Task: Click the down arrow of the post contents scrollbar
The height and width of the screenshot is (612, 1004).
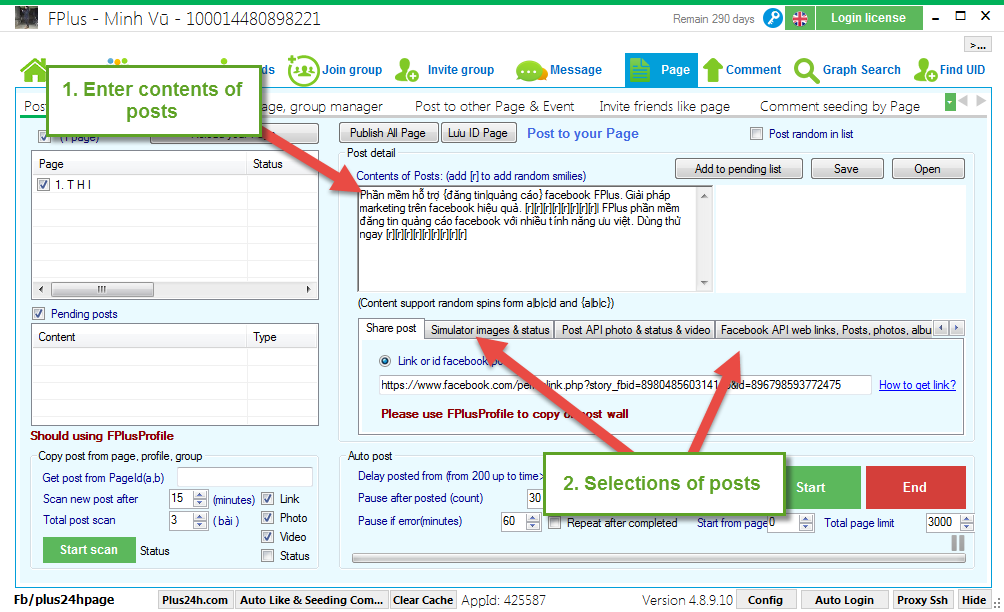Action: click(704, 282)
